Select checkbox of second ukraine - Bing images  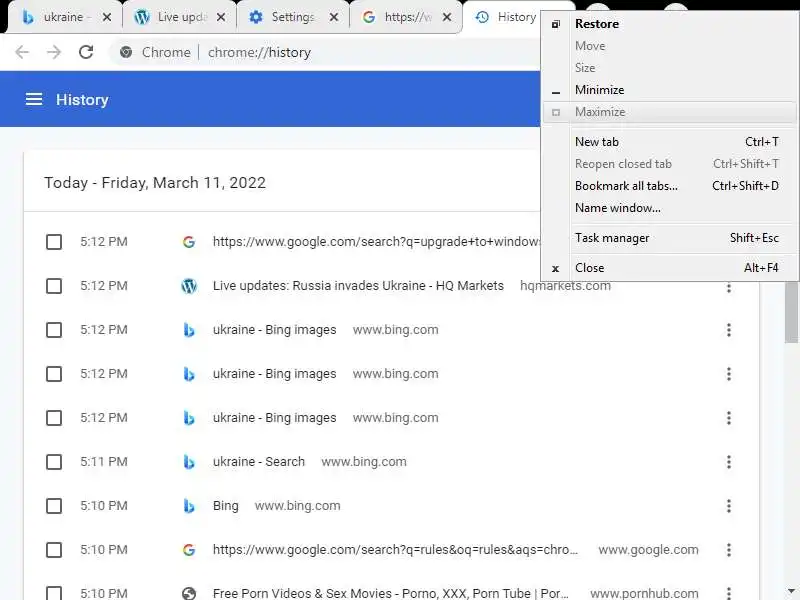click(x=54, y=374)
